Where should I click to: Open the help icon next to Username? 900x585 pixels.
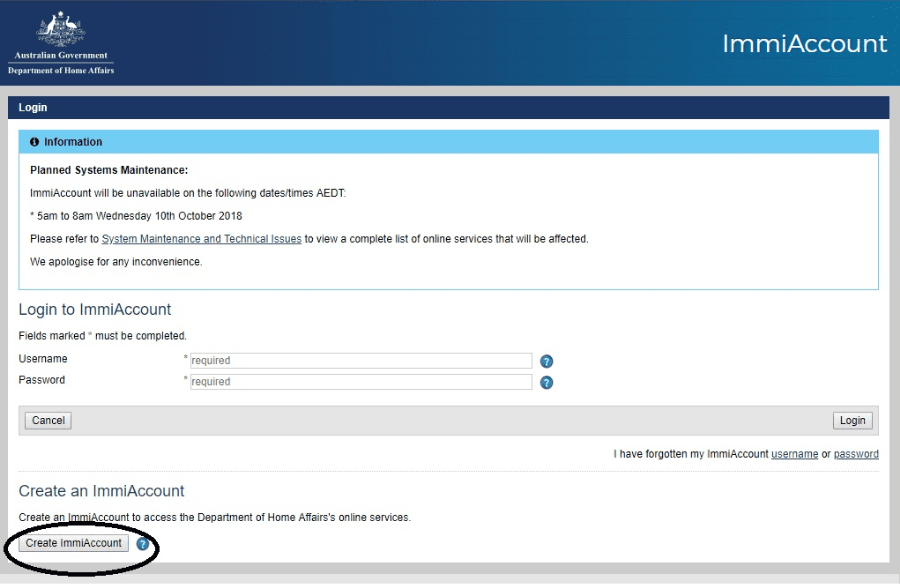click(x=547, y=362)
